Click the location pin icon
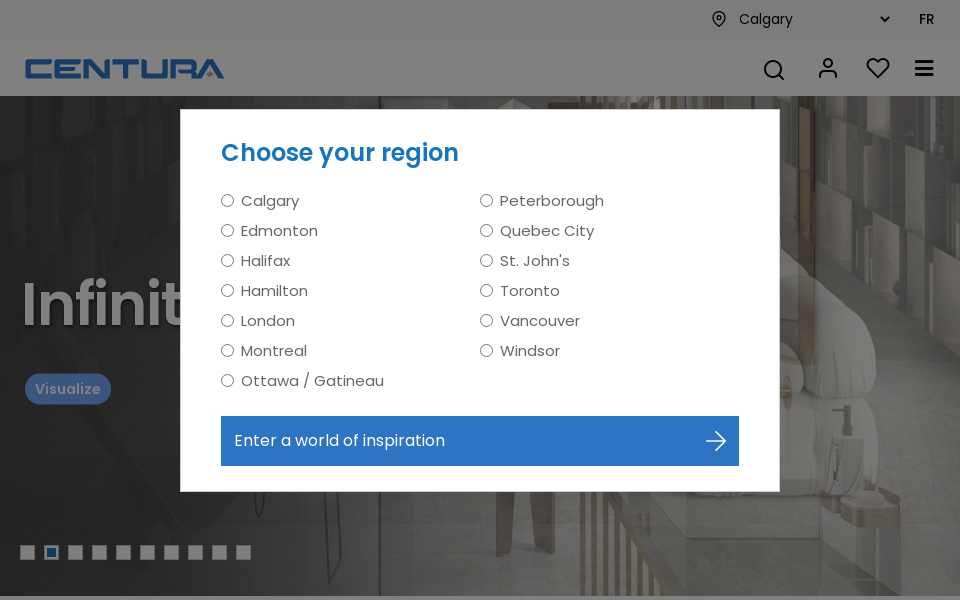Screen dimensions: 960x600 [x=718, y=19]
